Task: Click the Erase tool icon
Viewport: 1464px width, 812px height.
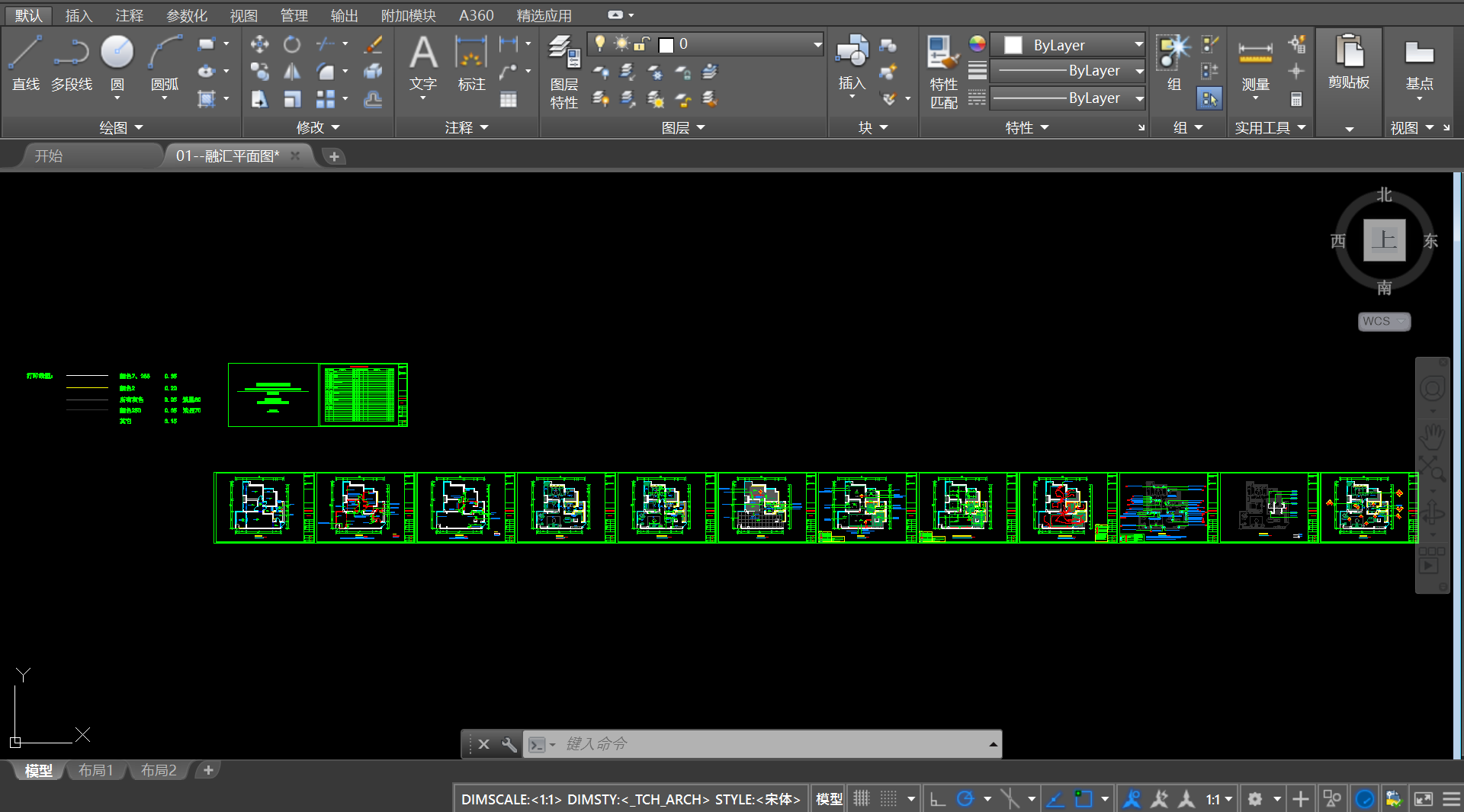Action: point(373,44)
